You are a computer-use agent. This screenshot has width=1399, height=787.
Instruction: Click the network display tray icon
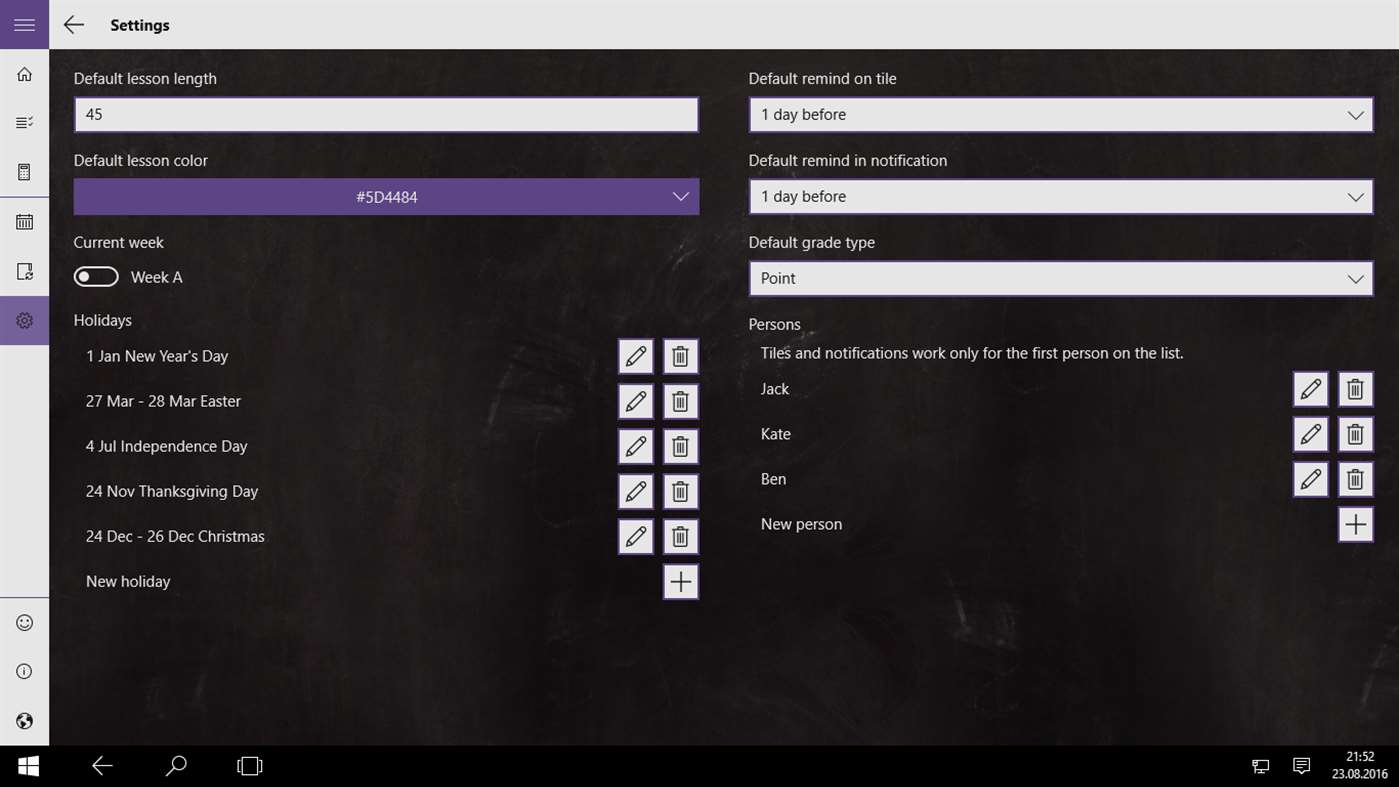pyautogui.click(x=1261, y=766)
